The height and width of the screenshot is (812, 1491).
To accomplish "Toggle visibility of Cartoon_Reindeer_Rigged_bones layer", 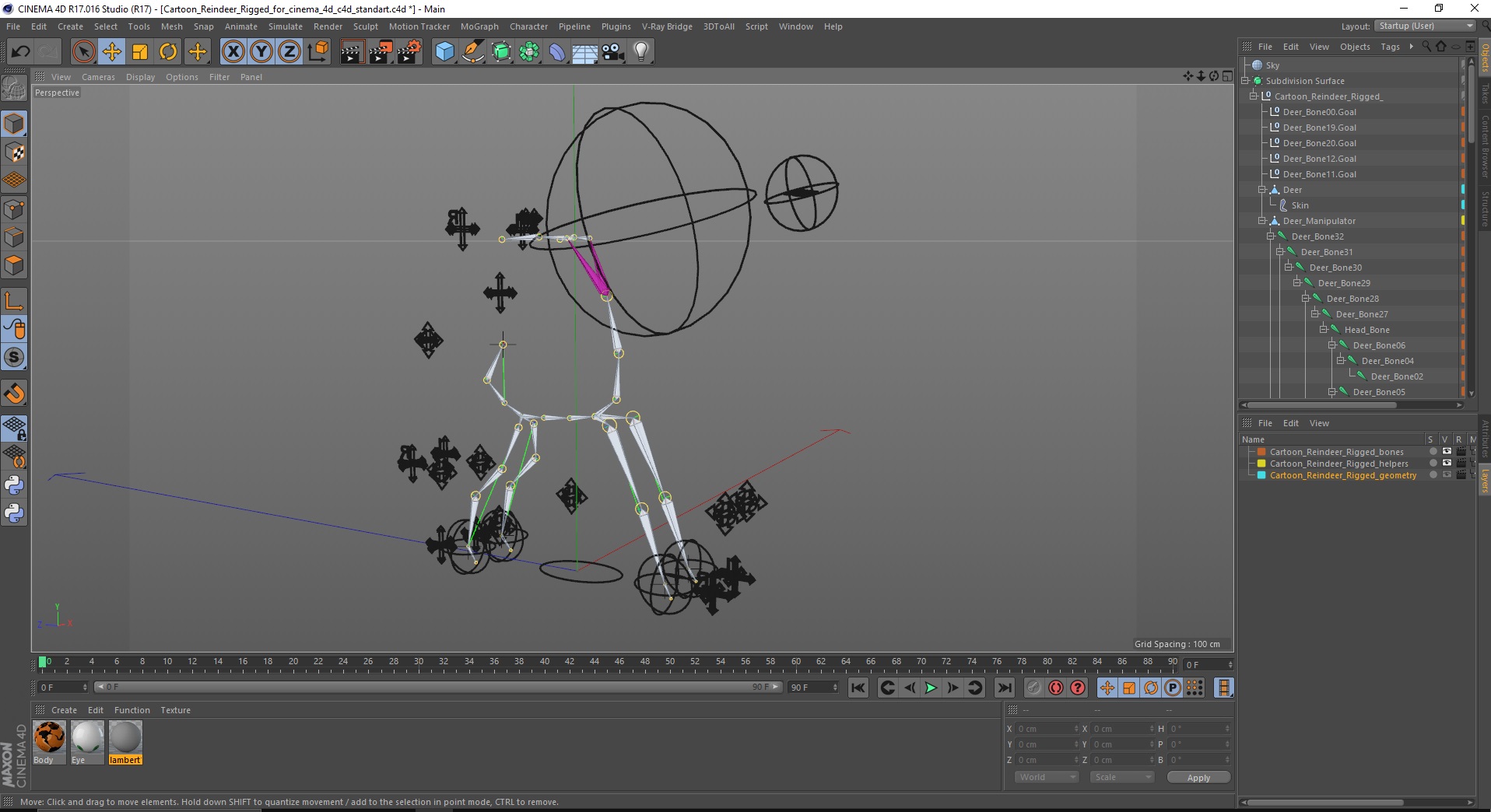I will point(1447,452).
